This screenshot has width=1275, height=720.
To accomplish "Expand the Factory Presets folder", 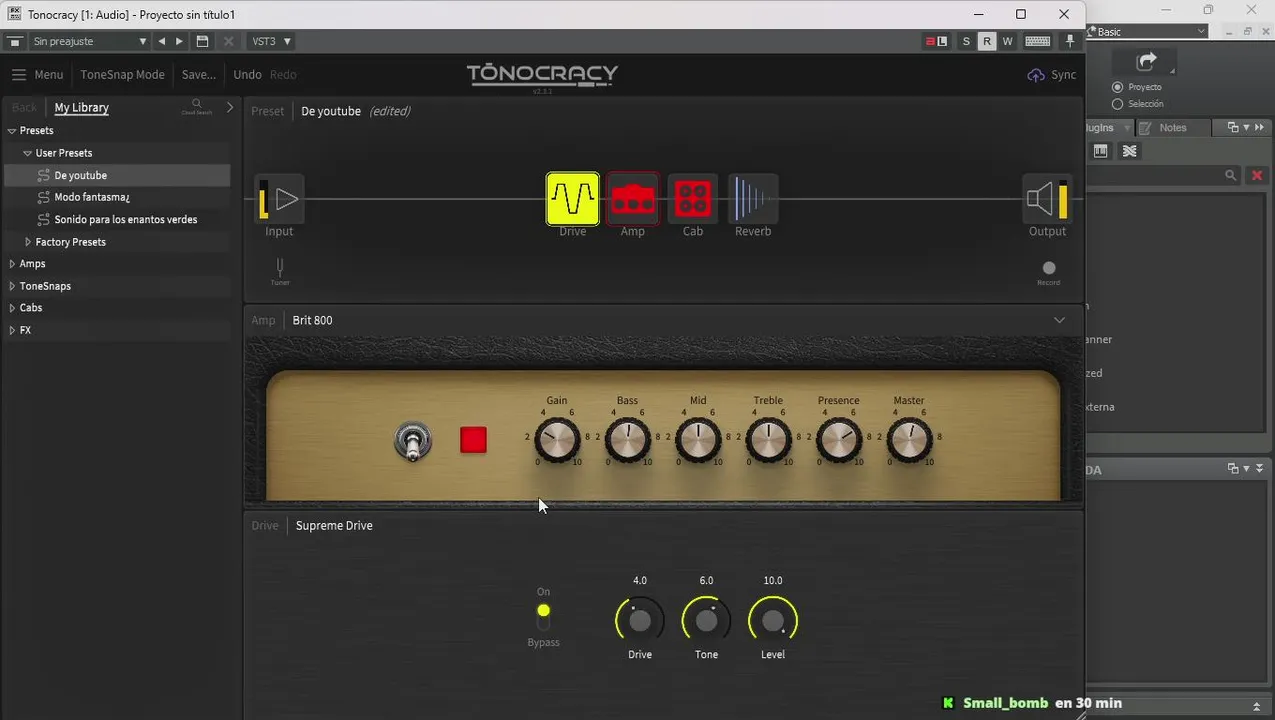I will coord(28,242).
